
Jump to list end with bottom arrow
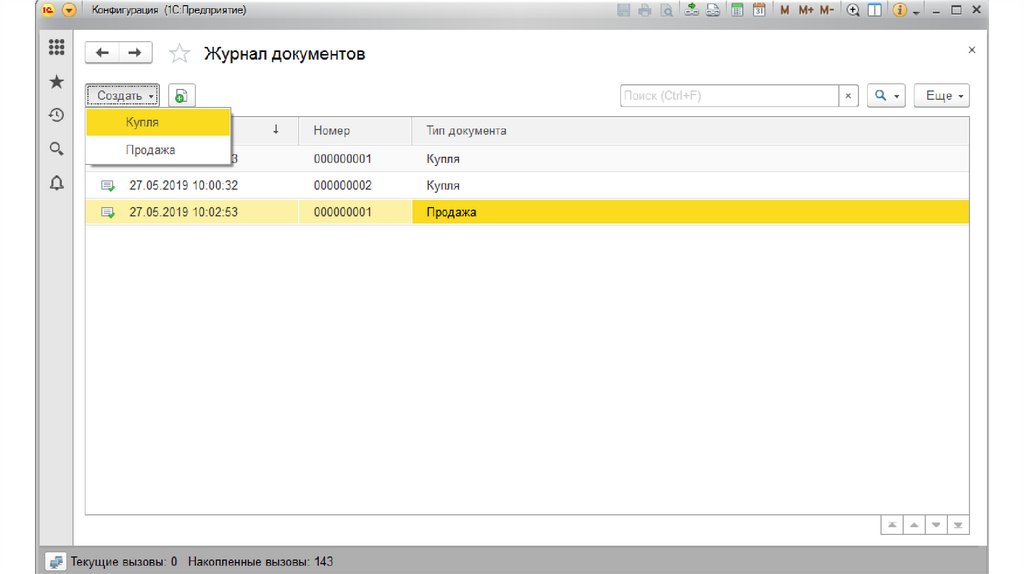[x=958, y=525]
